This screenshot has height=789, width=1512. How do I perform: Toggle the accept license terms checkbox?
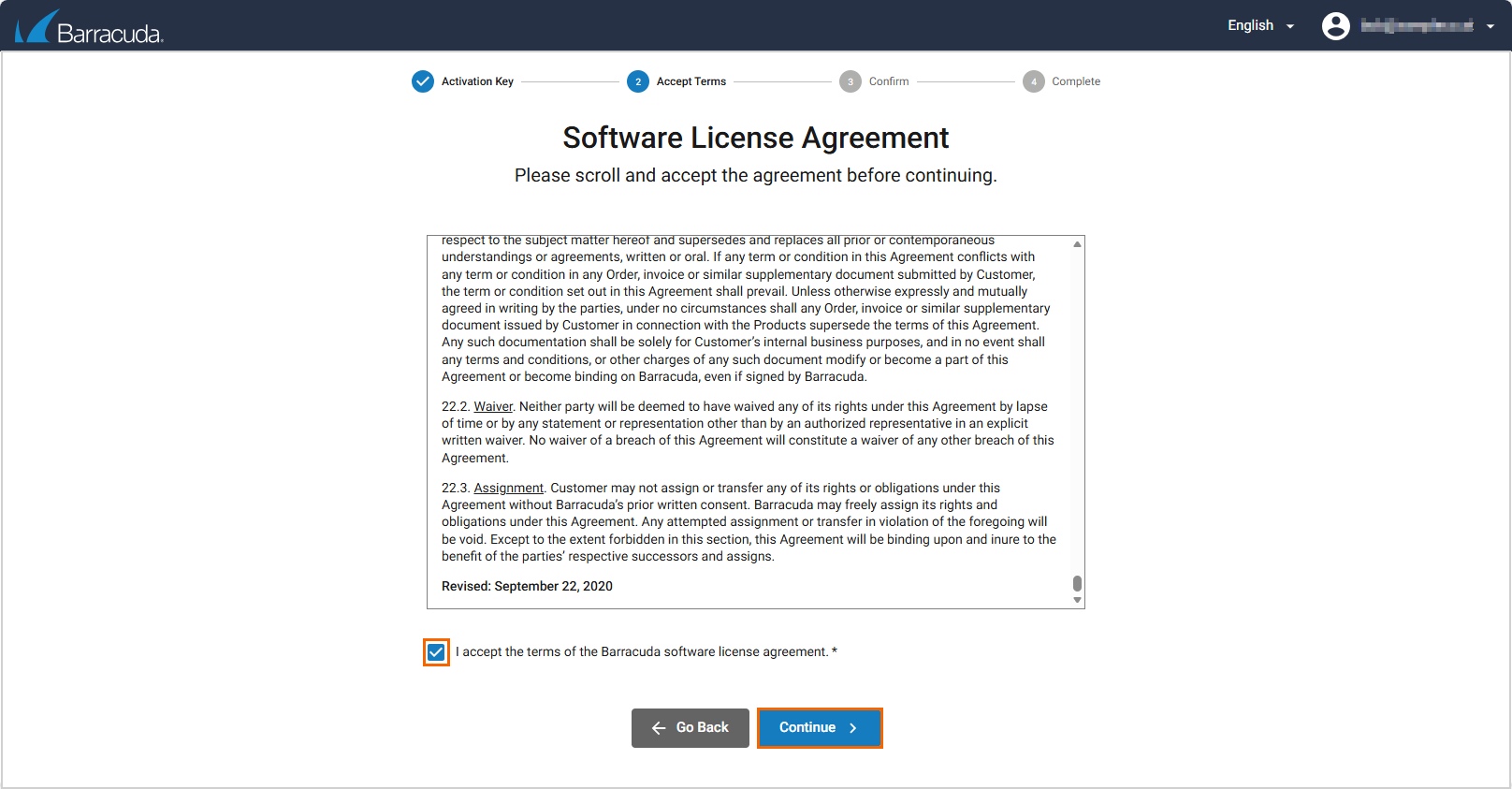click(436, 652)
